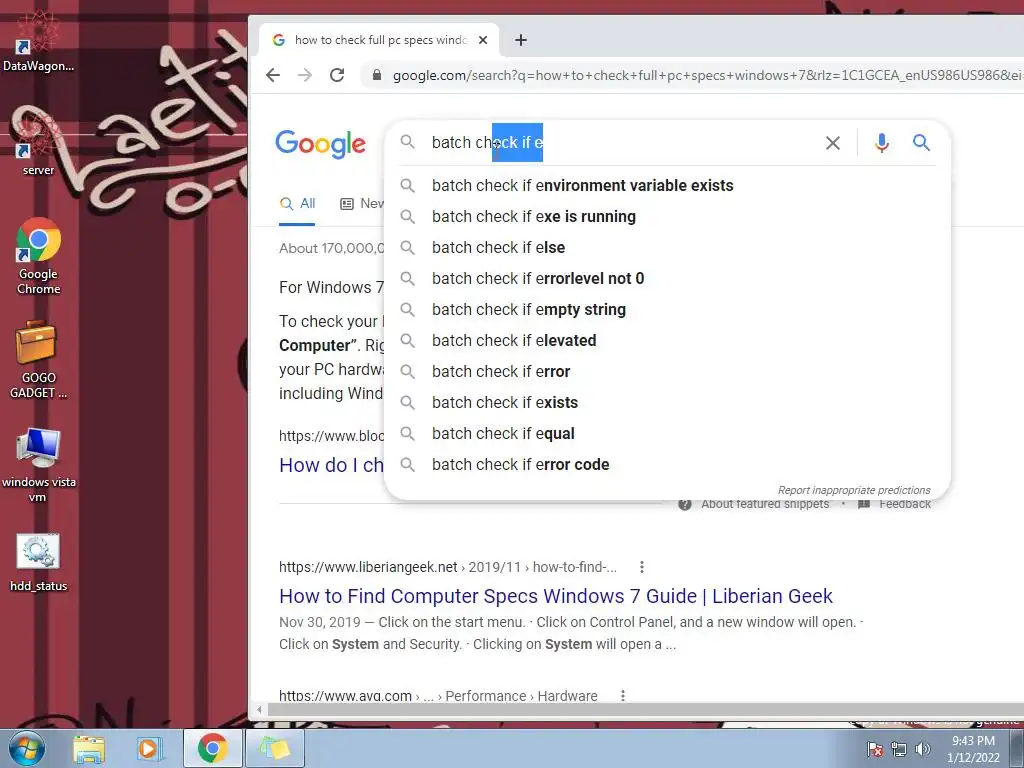Click the avg.com result URL text
Image resolution: width=1024 pixels, height=768 pixels.
click(x=438, y=696)
